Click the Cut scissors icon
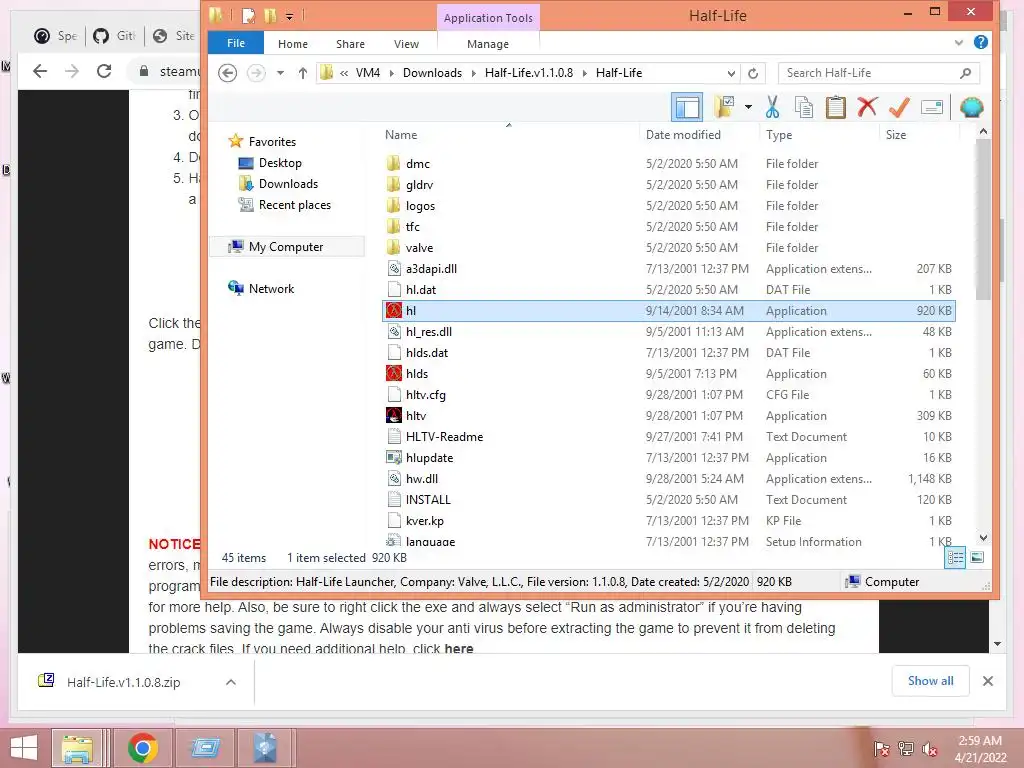1024x768 pixels. (773, 107)
